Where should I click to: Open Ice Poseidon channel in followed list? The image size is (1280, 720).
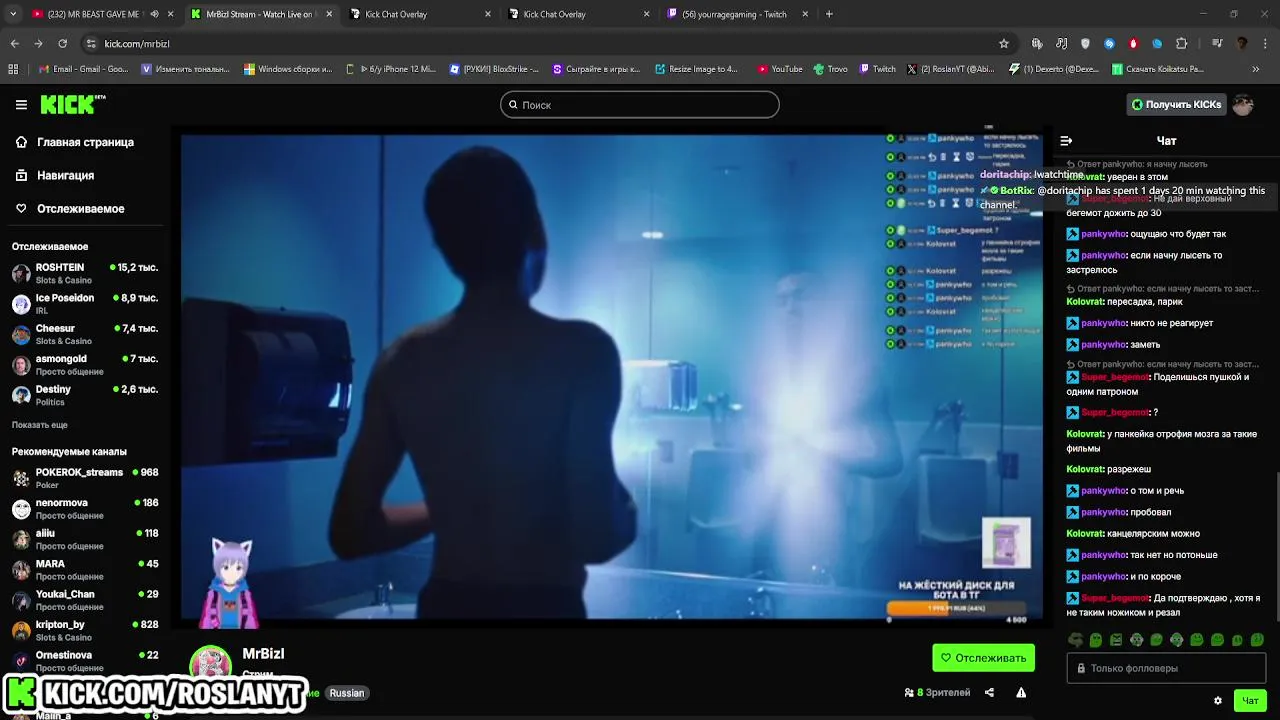pyautogui.click(x=85, y=304)
